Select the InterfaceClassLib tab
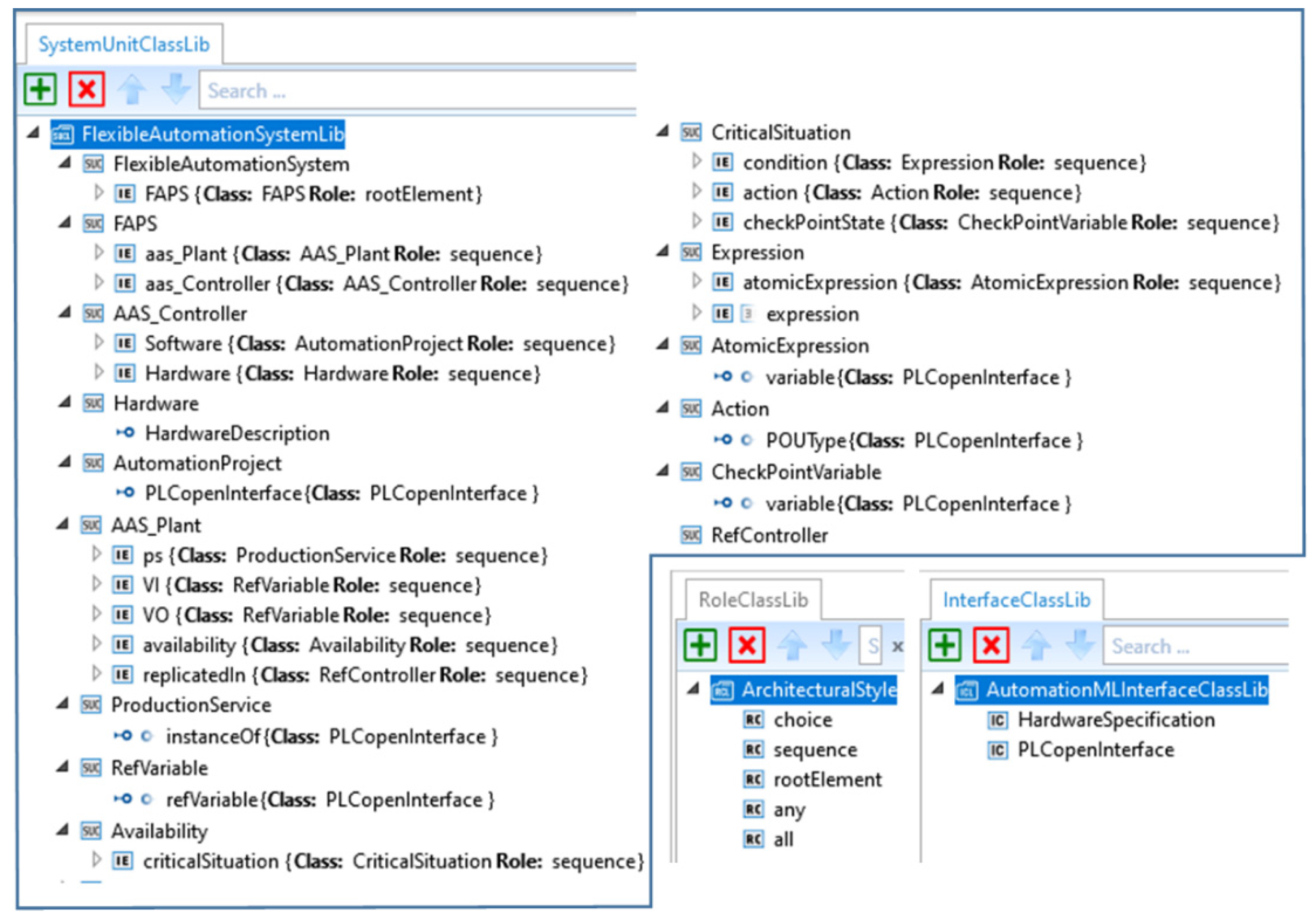This screenshot has height=919, width=1316. tap(1016, 600)
